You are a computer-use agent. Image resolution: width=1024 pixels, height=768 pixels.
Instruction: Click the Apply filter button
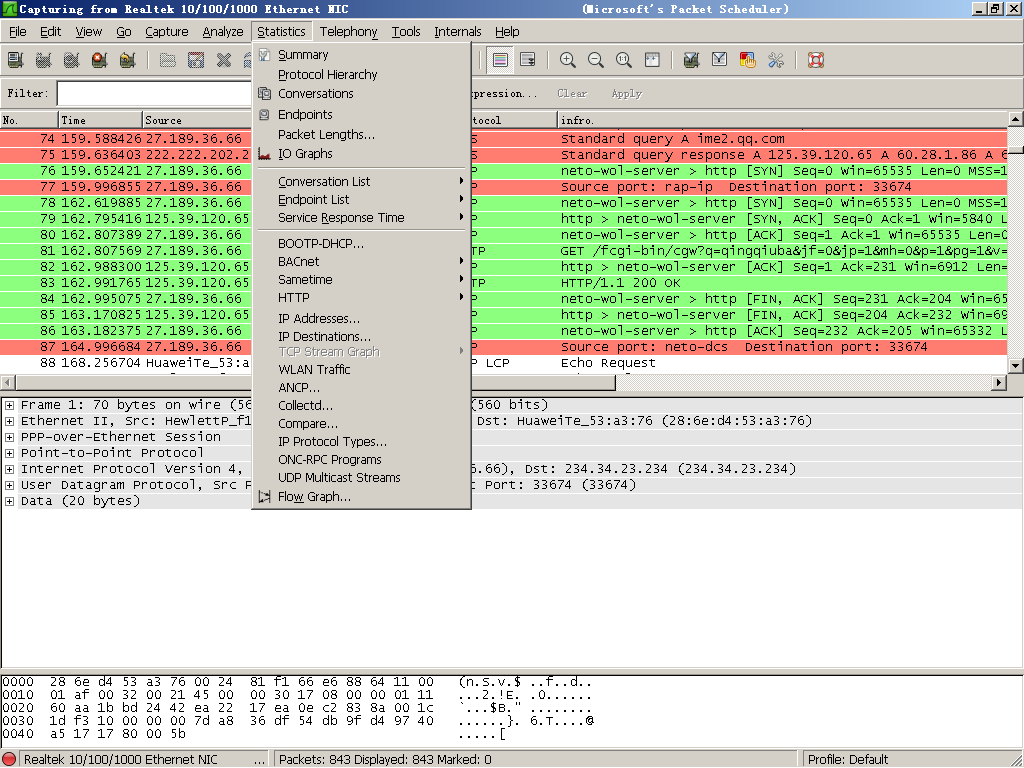point(627,93)
